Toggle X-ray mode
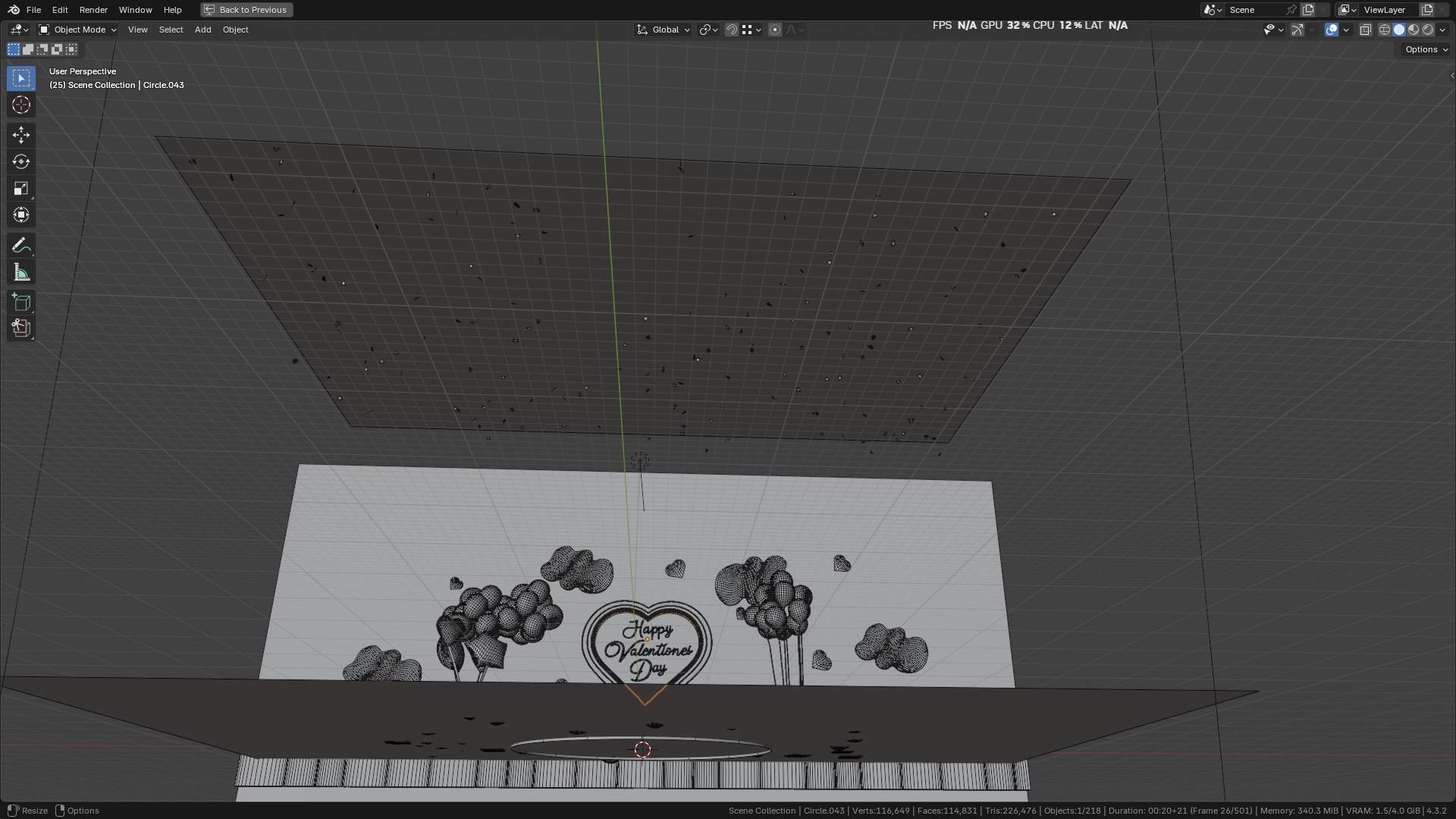1456x819 pixels. point(1366,30)
